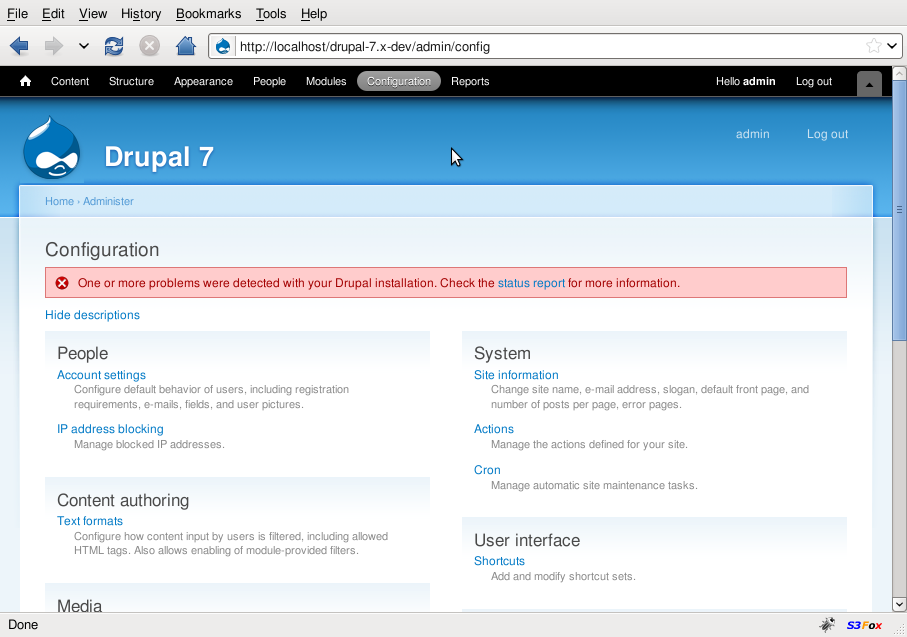Click the Drupal 7 site title

click(x=159, y=157)
